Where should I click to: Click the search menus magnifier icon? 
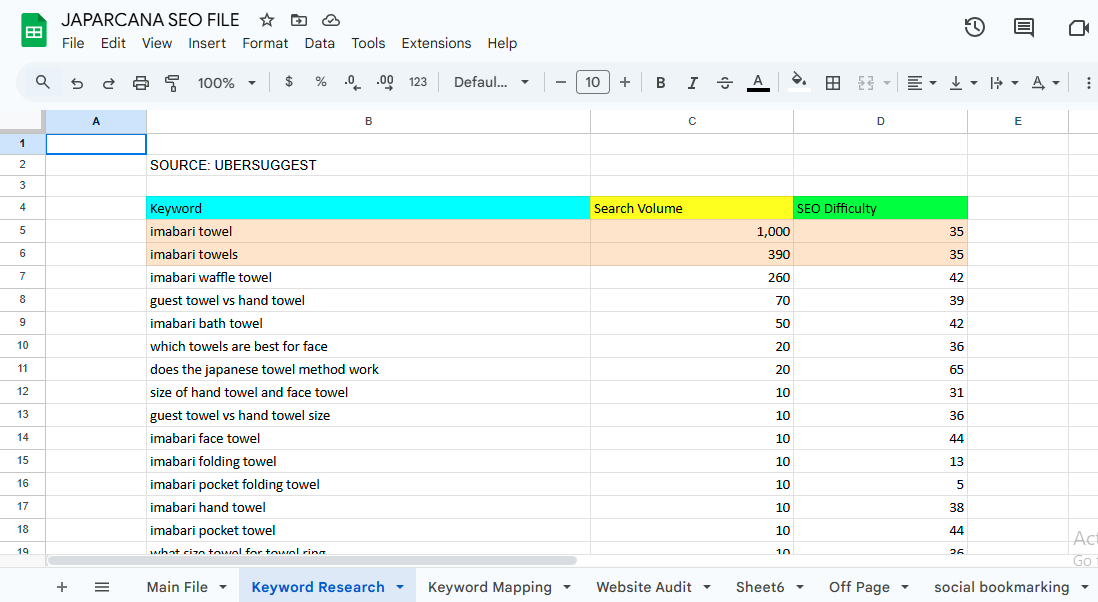pyautogui.click(x=43, y=82)
